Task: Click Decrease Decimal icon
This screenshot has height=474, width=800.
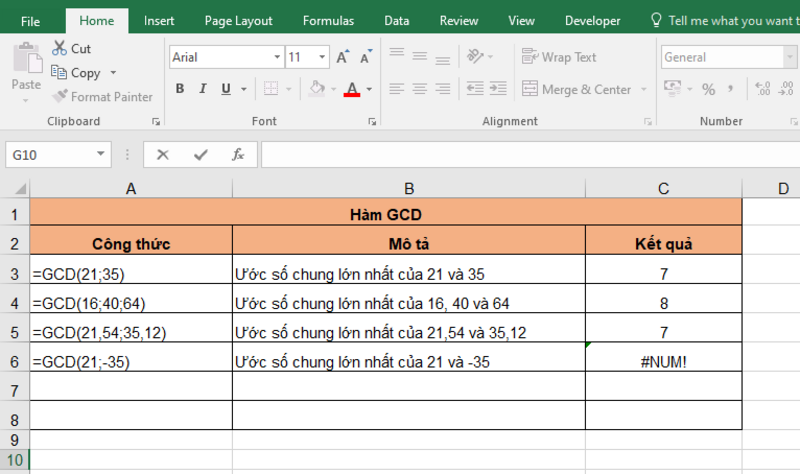Action: tap(786, 89)
